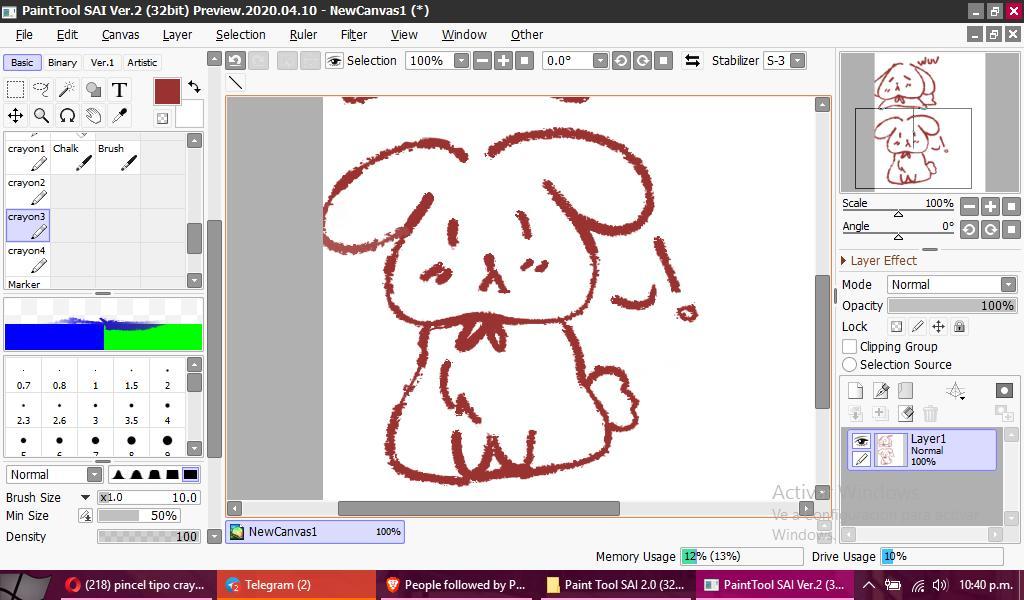
Task: Open Telegram (2) from the taskbar
Action: click(296, 585)
